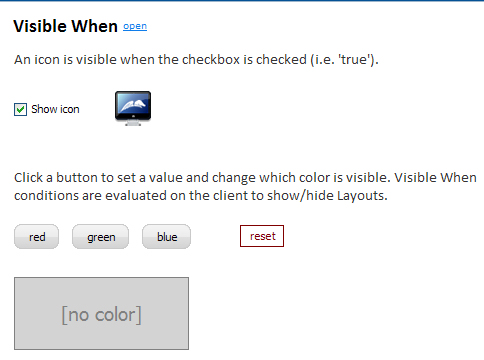This screenshot has height=360, width=484.
Task: Choose the green button
Action: pos(101,237)
